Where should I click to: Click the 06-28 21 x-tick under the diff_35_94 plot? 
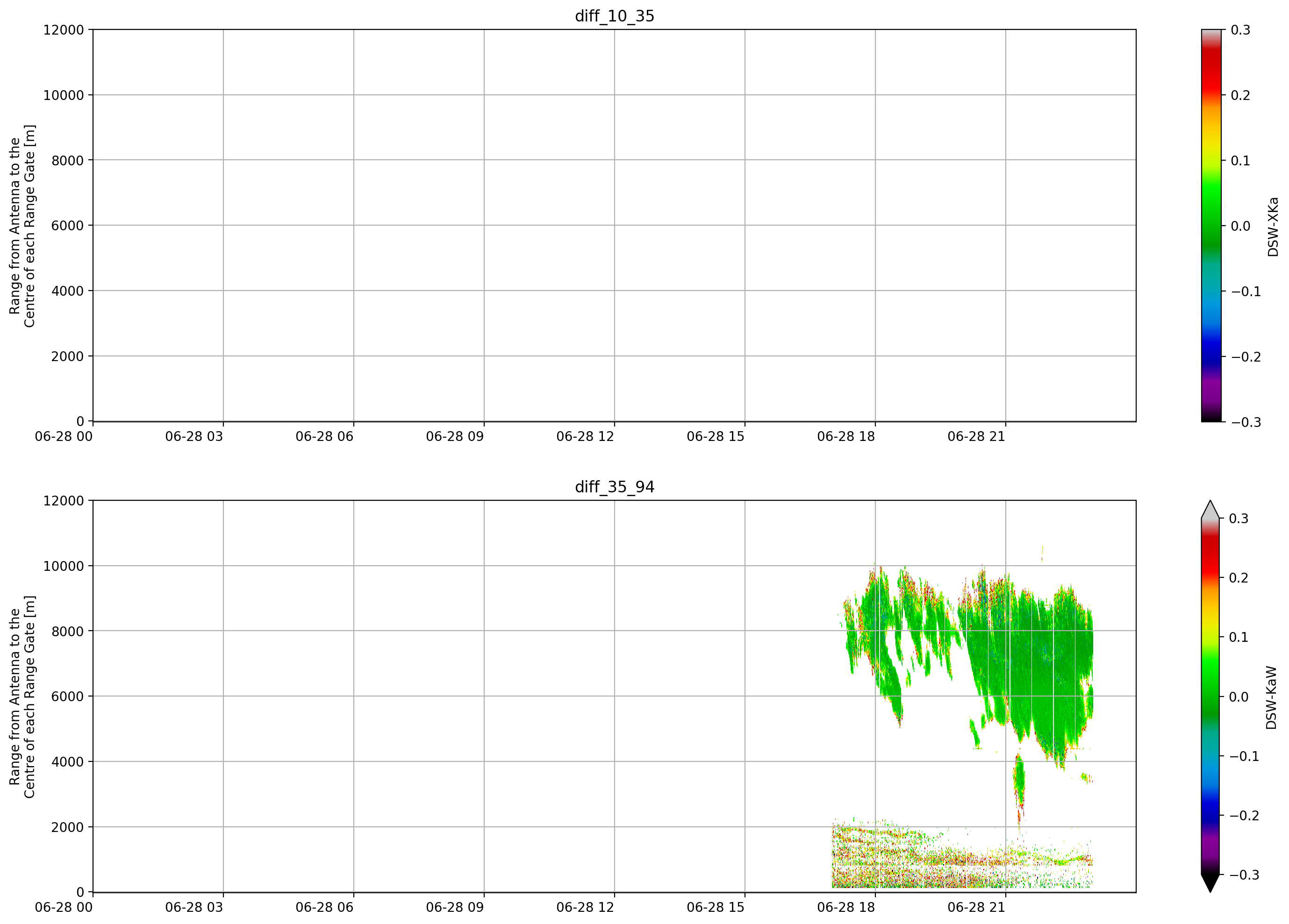(976, 908)
